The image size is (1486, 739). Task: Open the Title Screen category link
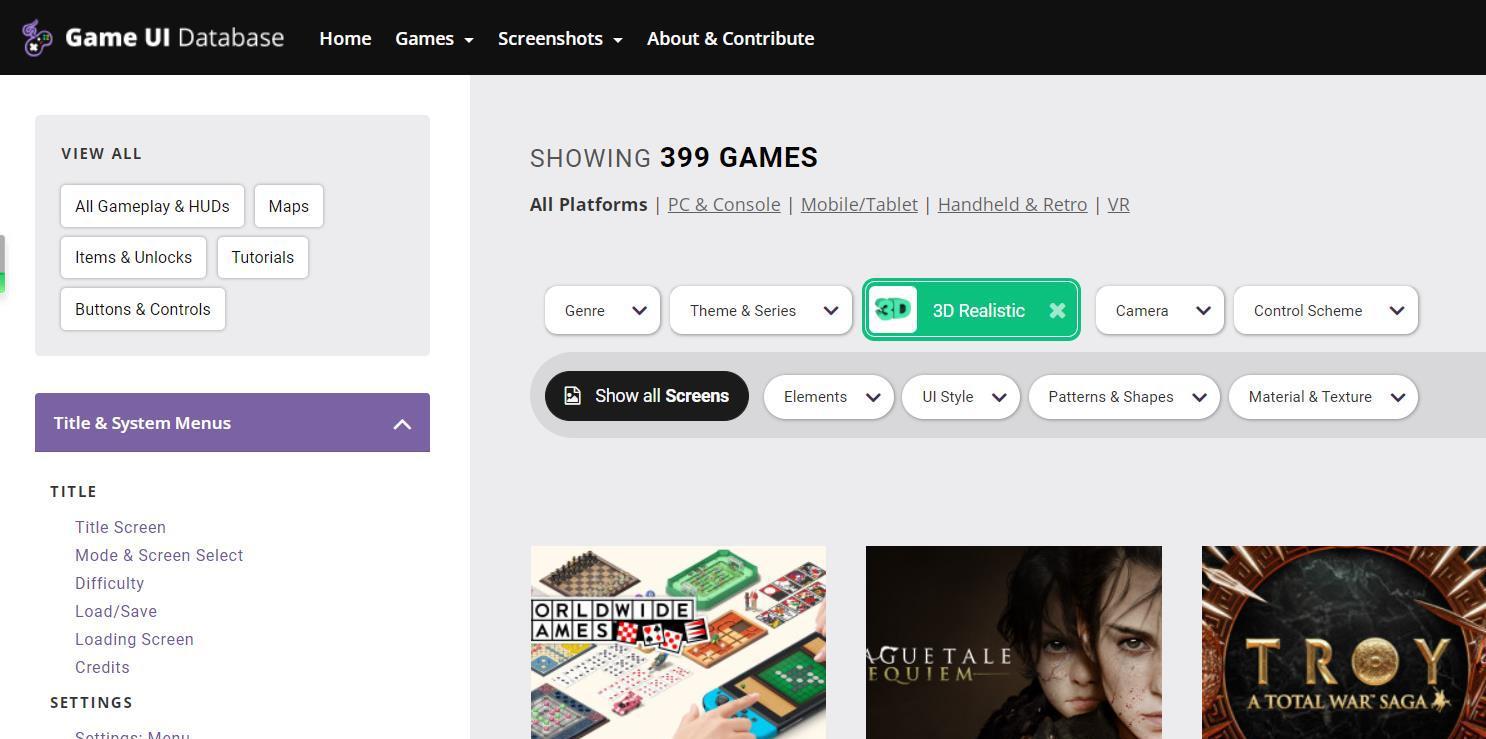[120, 527]
